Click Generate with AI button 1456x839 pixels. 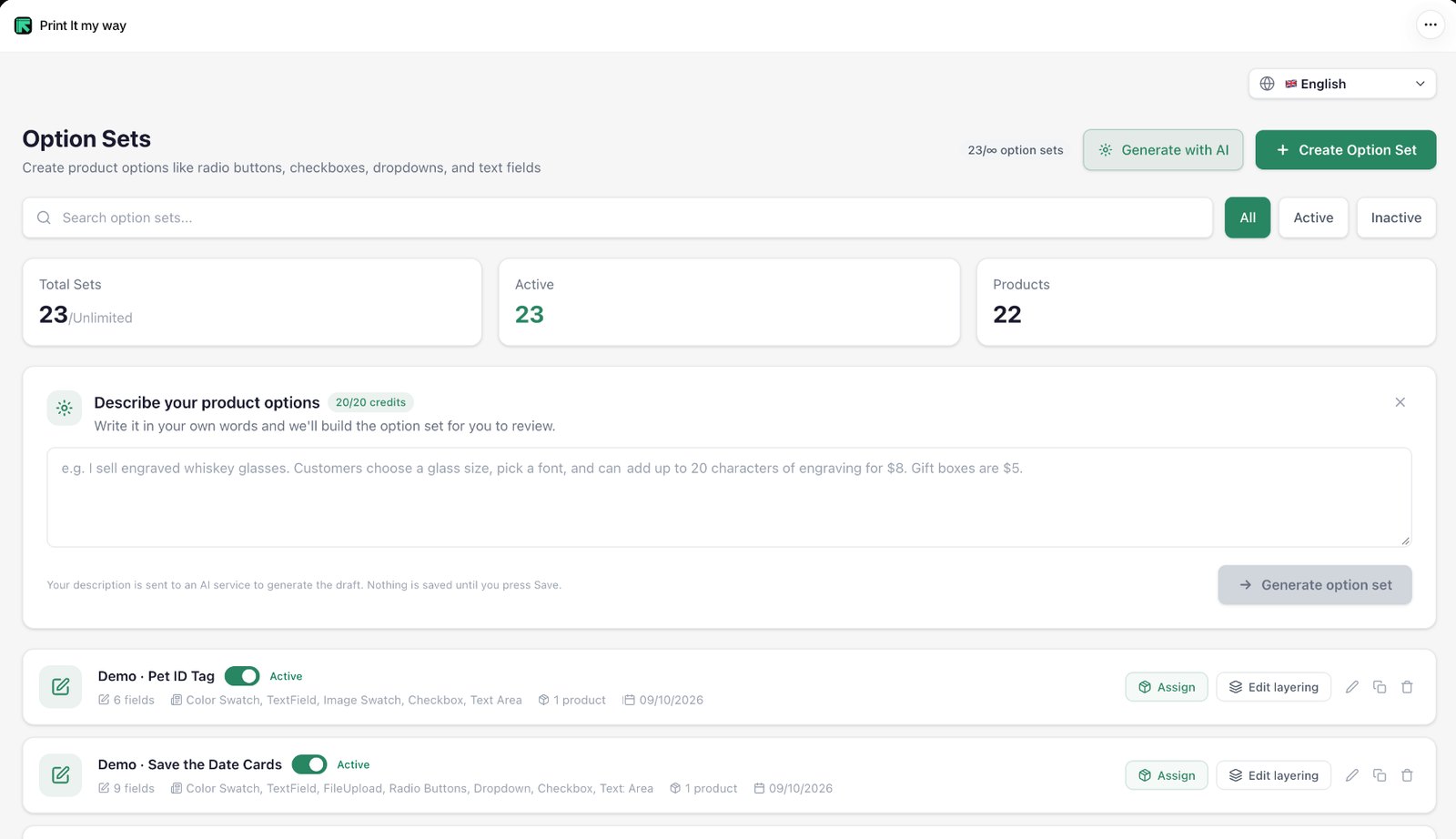click(x=1163, y=150)
